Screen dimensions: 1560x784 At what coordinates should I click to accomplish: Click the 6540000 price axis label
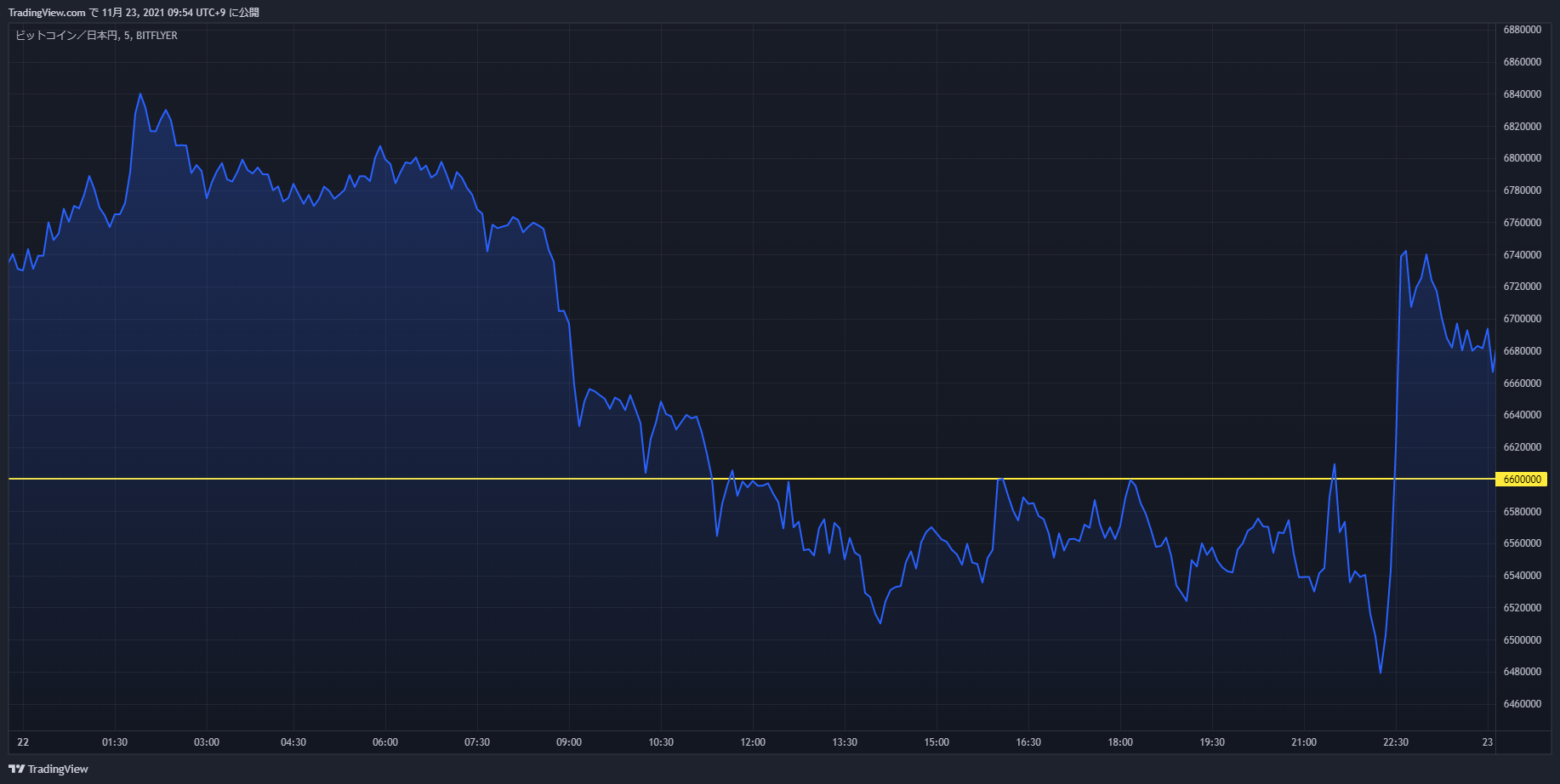pos(1522,576)
